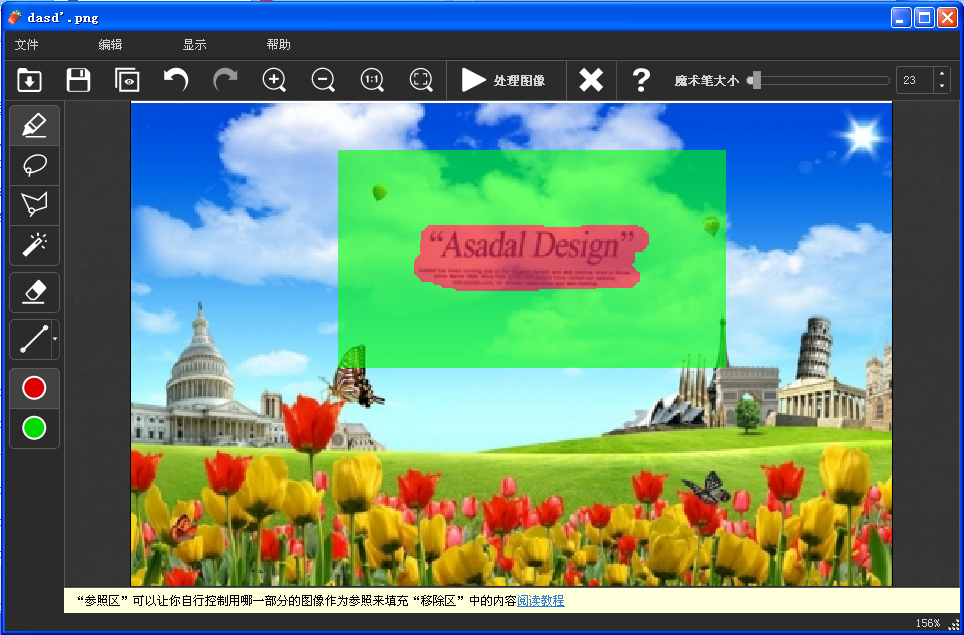Select the magic wand tool

click(x=34, y=244)
